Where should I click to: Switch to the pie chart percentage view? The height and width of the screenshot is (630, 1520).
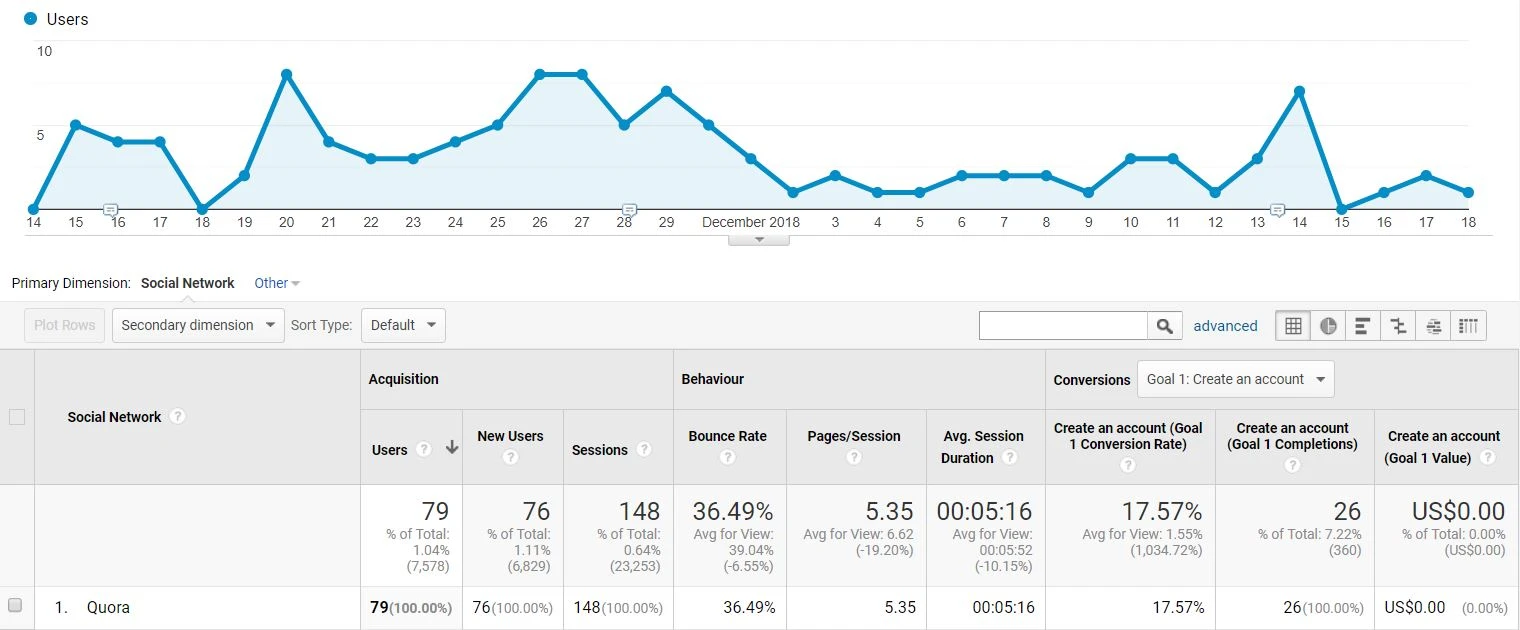pos(1328,326)
